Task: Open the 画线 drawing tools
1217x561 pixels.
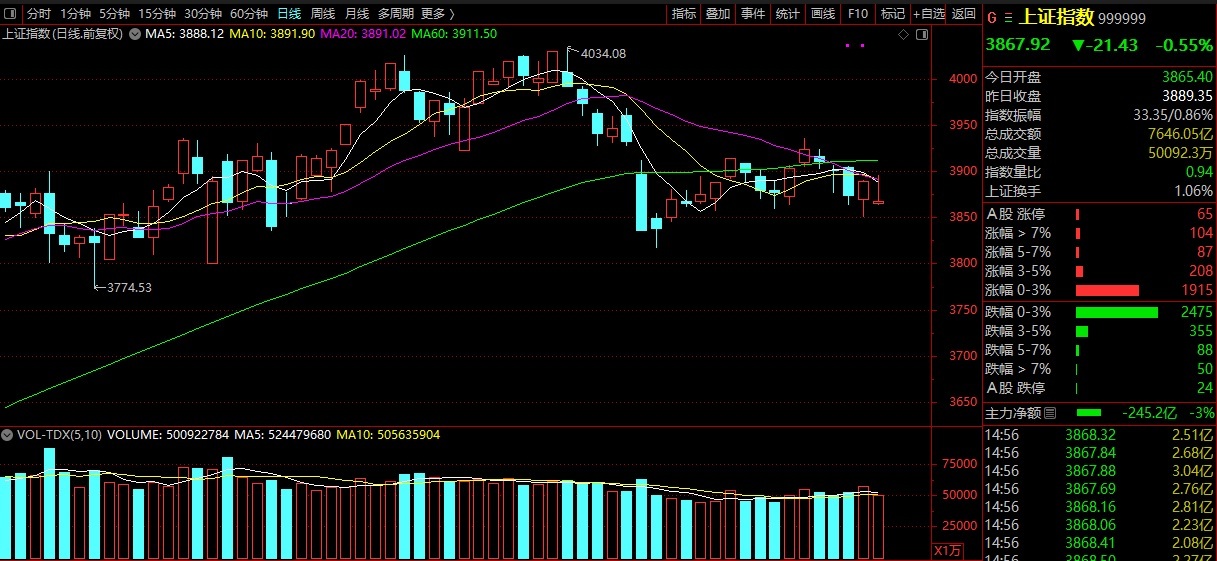Action: pos(822,14)
